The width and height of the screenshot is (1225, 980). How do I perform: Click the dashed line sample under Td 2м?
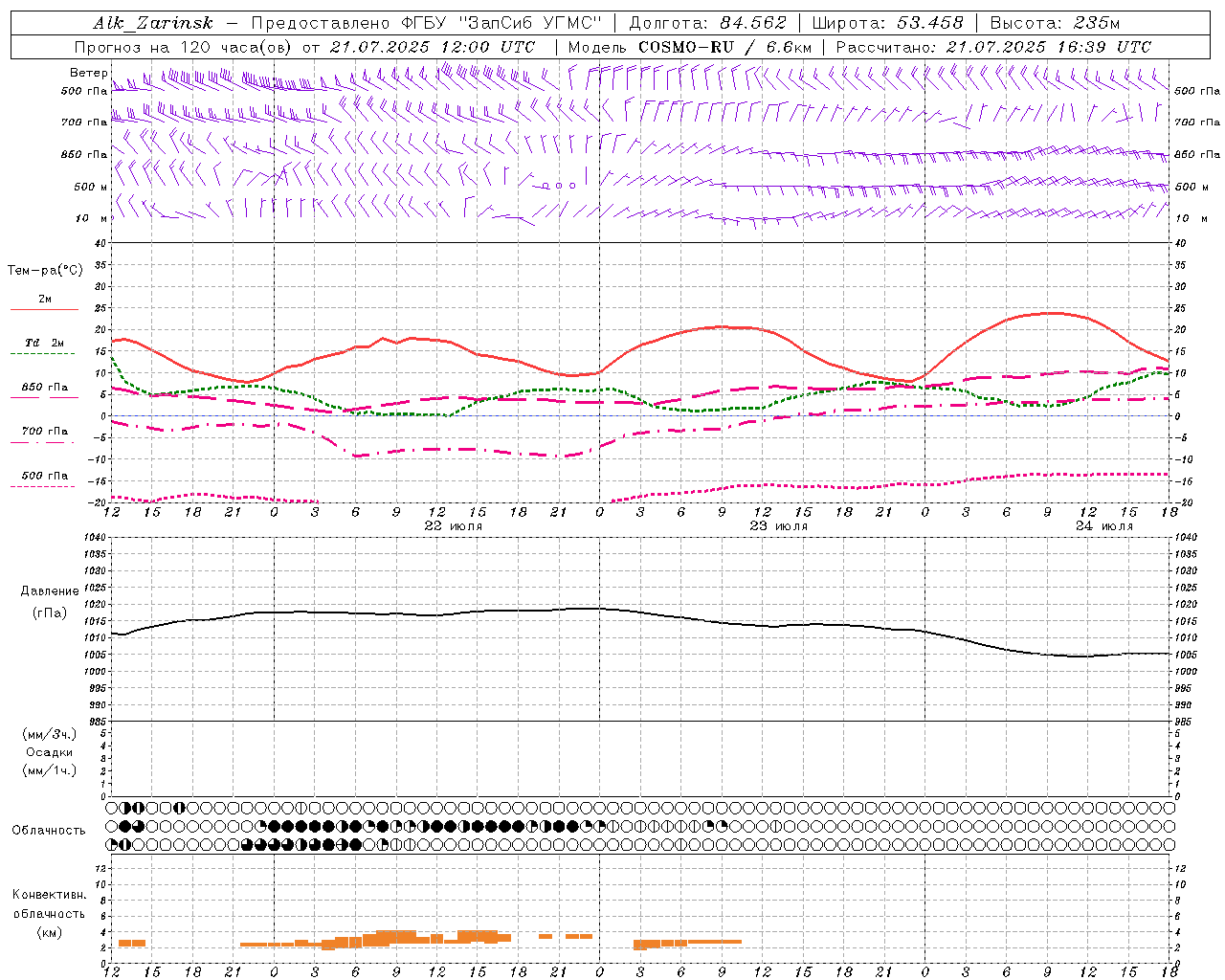pyautogui.click(x=42, y=354)
